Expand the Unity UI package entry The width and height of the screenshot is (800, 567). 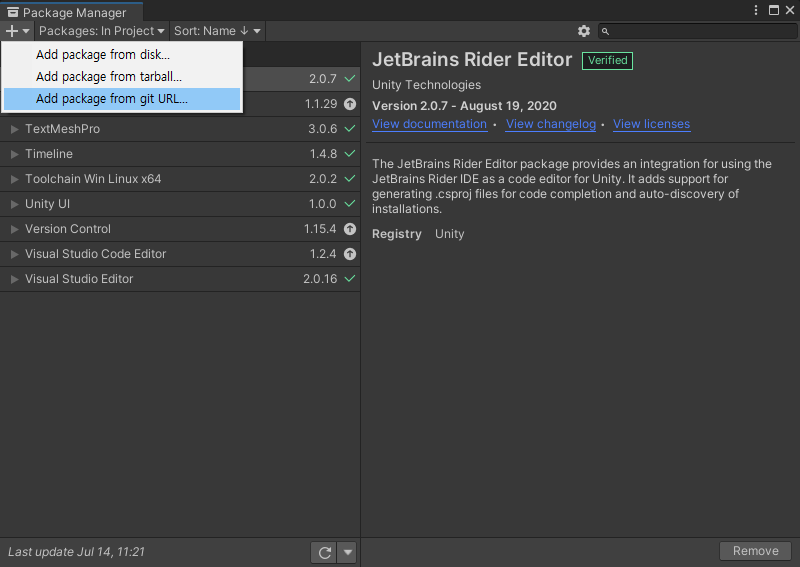coord(15,204)
